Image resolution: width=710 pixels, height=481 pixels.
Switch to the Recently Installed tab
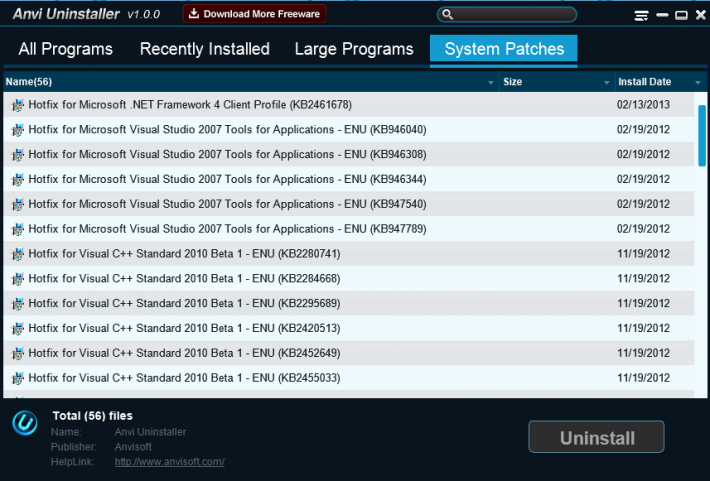click(205, 49)
